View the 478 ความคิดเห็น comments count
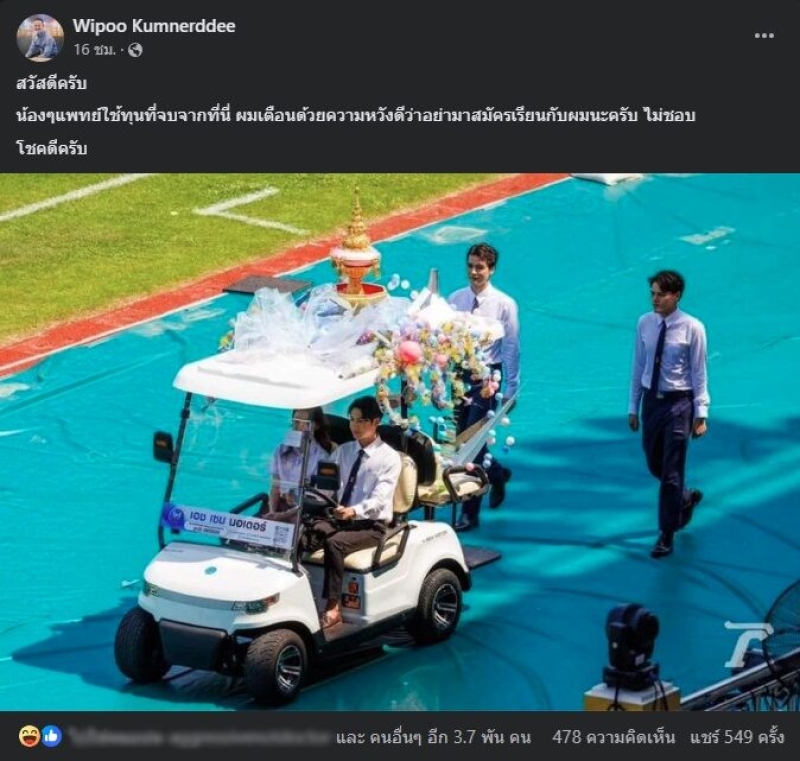Viewport: 800px width, 761px height. click(613, 737)
